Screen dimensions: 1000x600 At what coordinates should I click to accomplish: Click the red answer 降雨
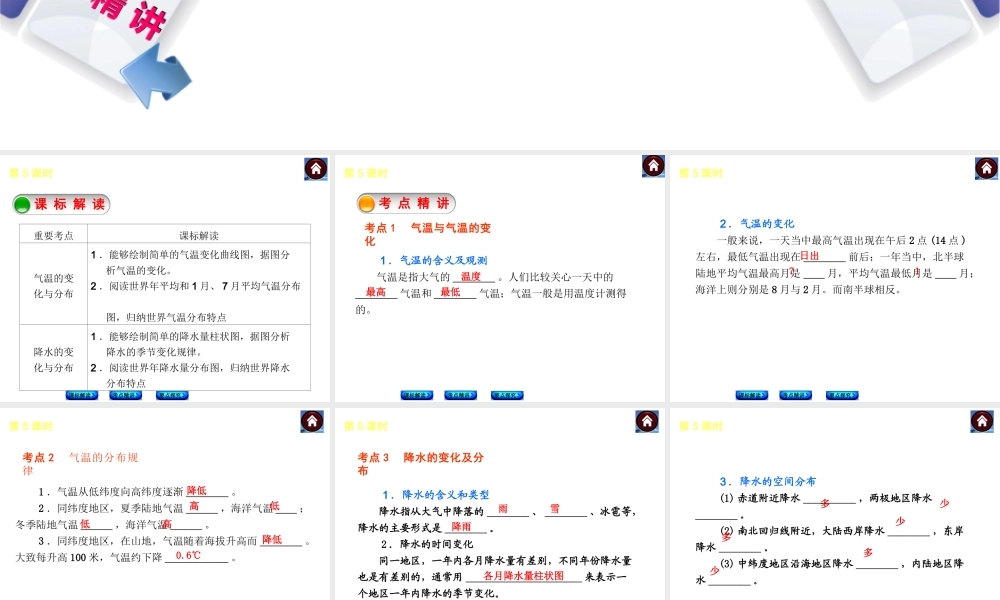[x=461, y=527]
